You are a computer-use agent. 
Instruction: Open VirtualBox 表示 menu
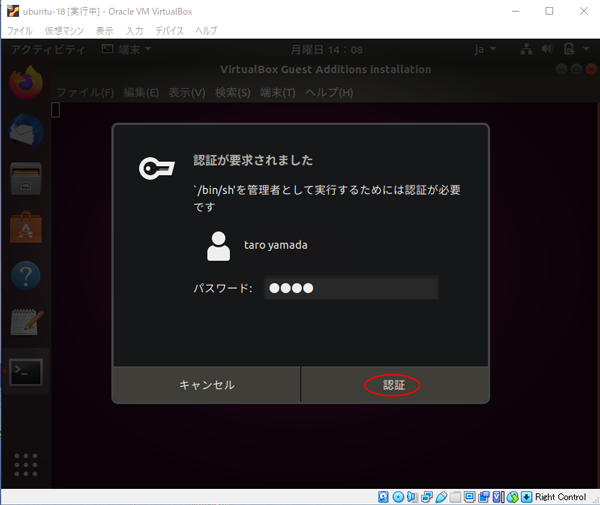[x=104, y=31]
